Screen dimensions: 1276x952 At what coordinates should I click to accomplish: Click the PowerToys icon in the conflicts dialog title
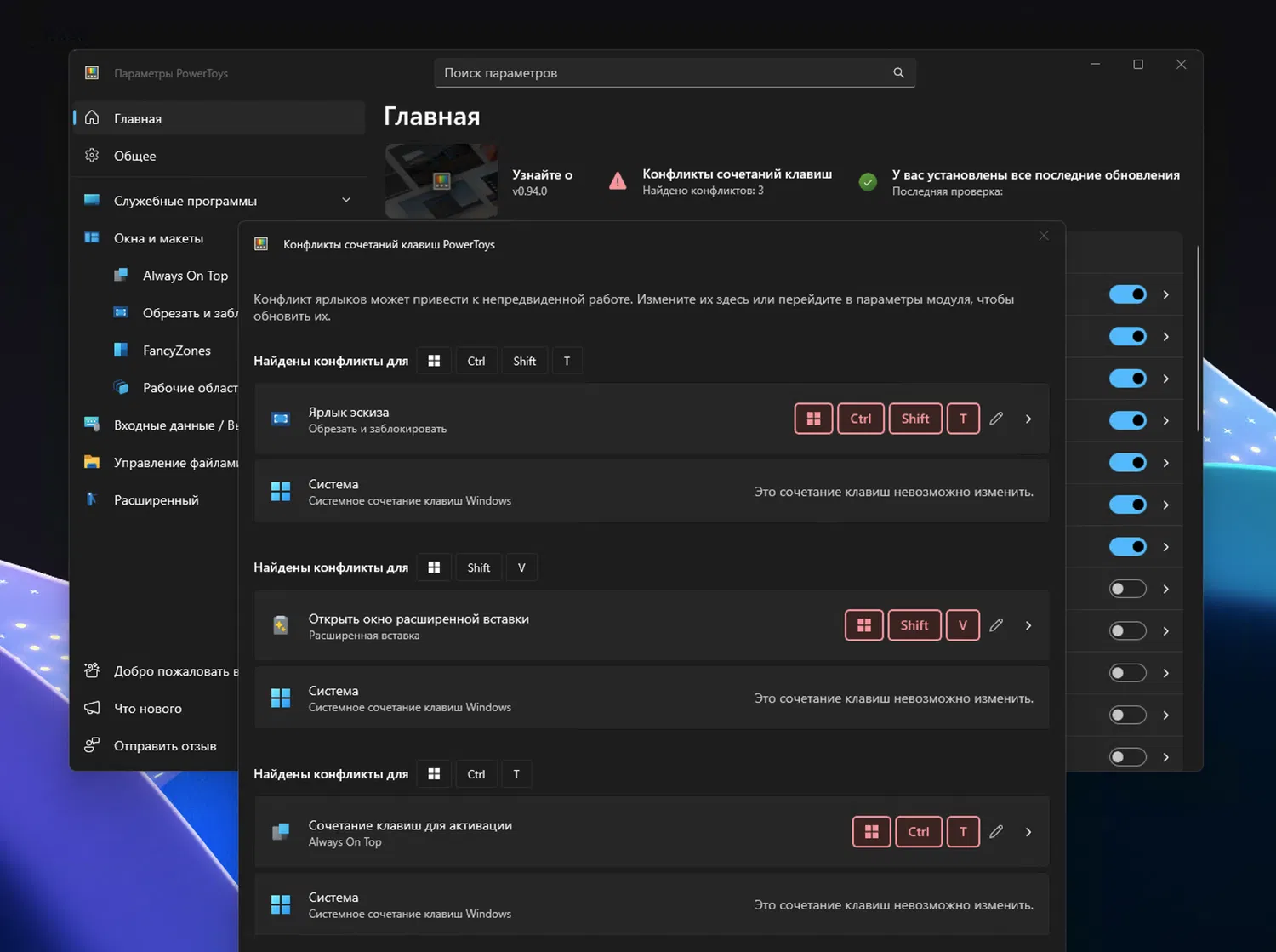point(261,245)
